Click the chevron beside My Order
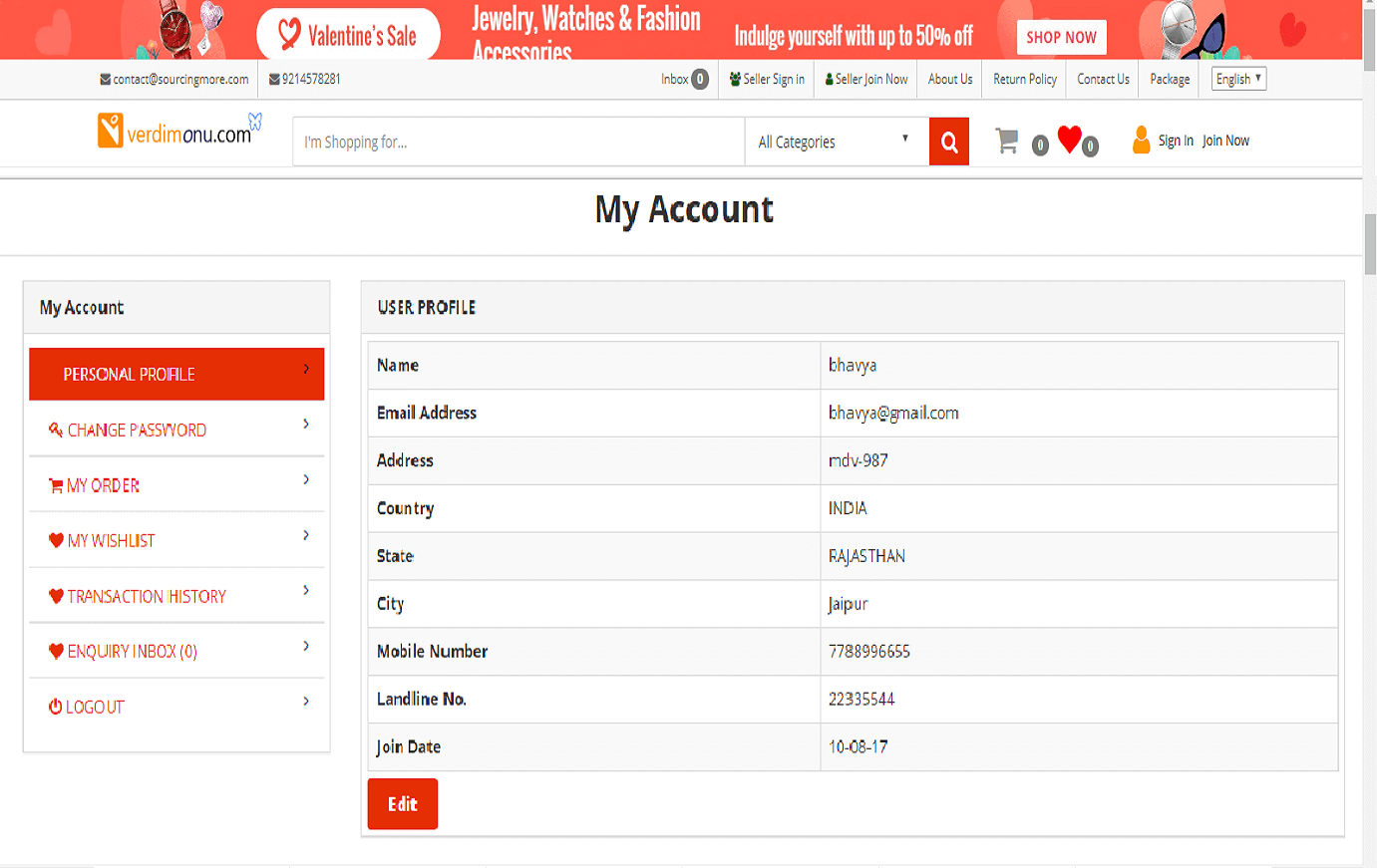 (x=306, y=480)
